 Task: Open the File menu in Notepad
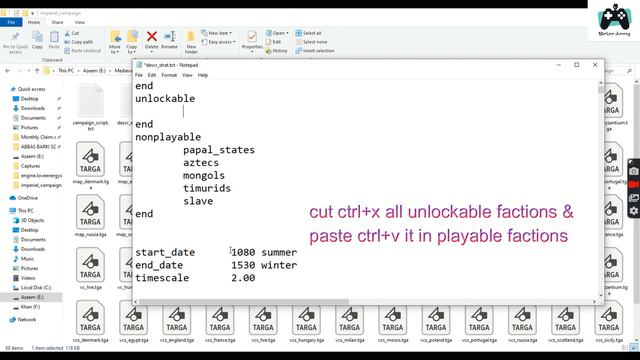coord(139,75)
